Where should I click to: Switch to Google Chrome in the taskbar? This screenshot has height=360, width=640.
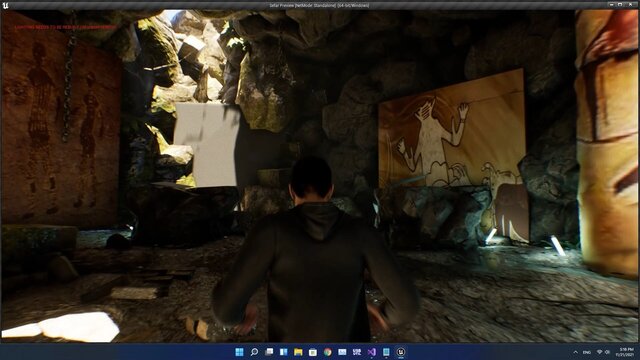coord(328,352)
